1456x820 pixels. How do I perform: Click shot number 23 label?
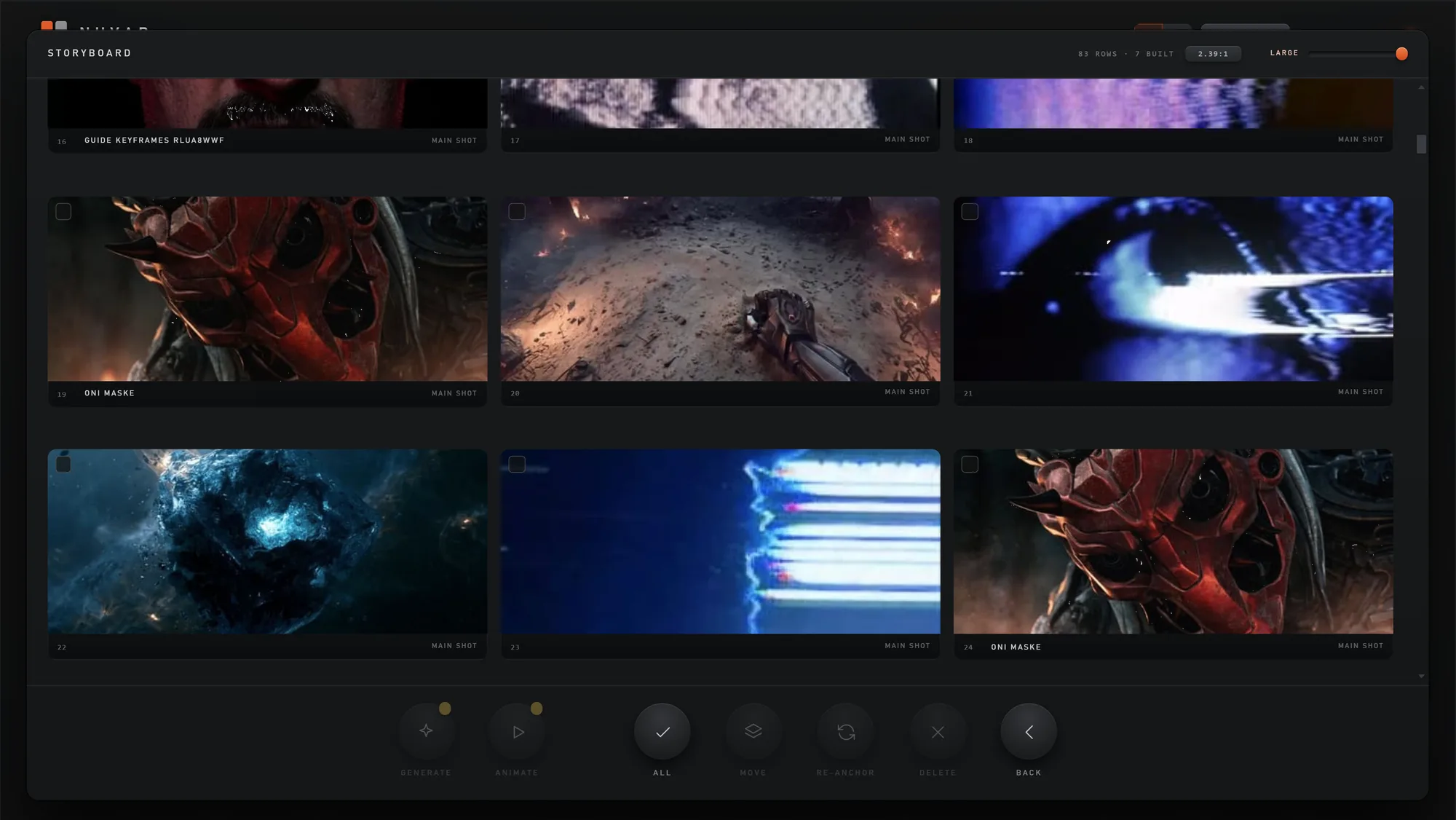tap(515, 647)
